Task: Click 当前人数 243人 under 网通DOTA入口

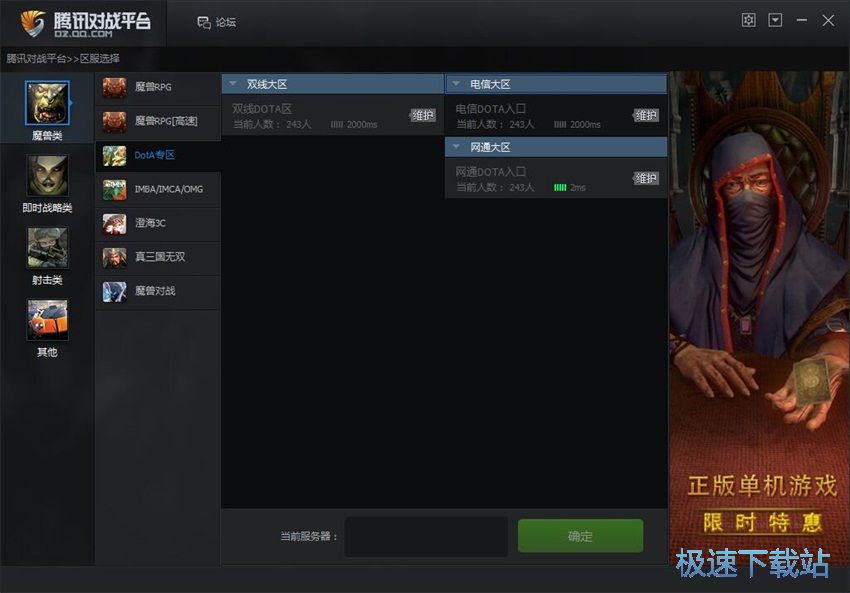Action: click(x=495, y=188)
